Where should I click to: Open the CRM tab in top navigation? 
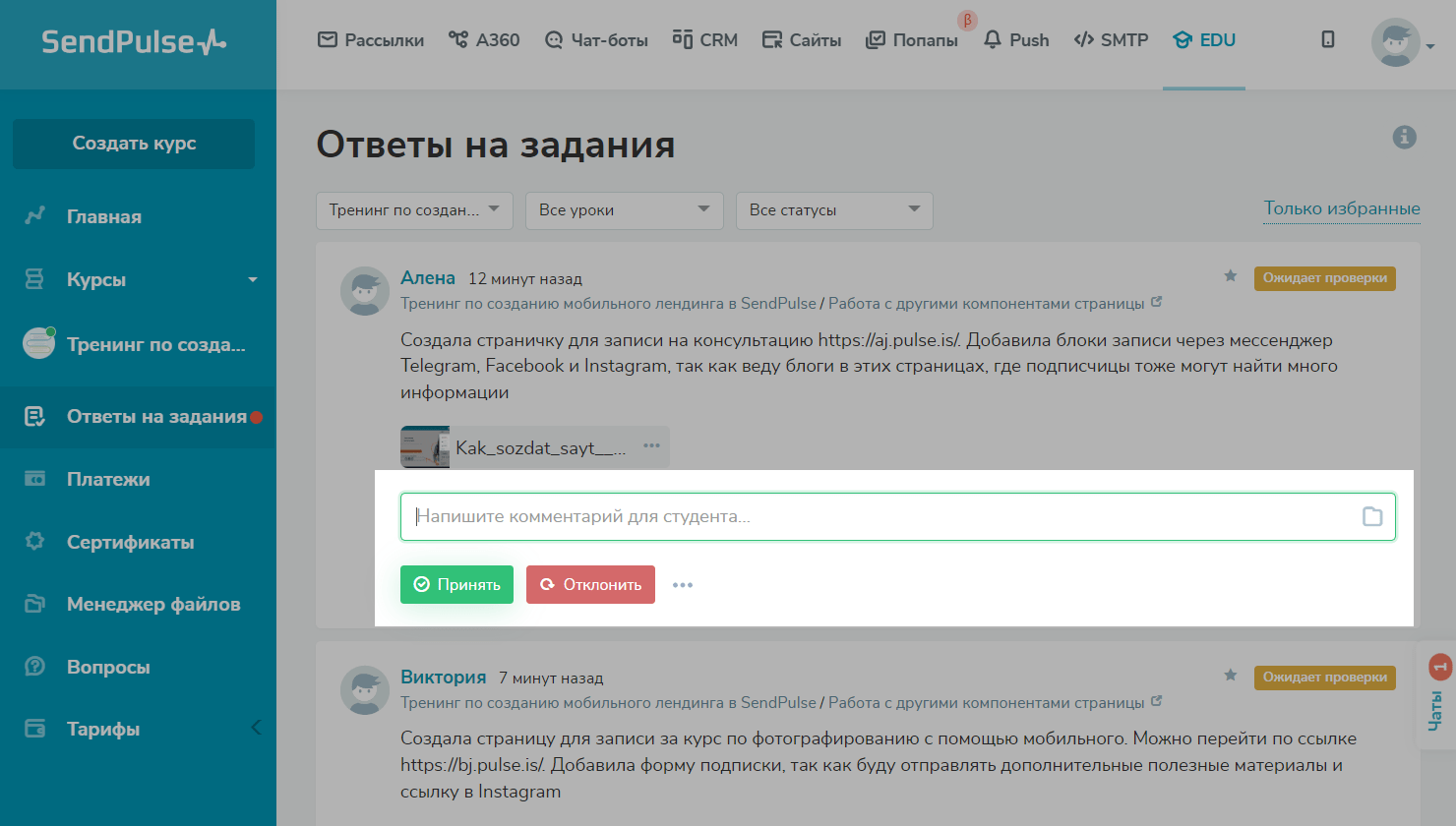coord(704,40)
